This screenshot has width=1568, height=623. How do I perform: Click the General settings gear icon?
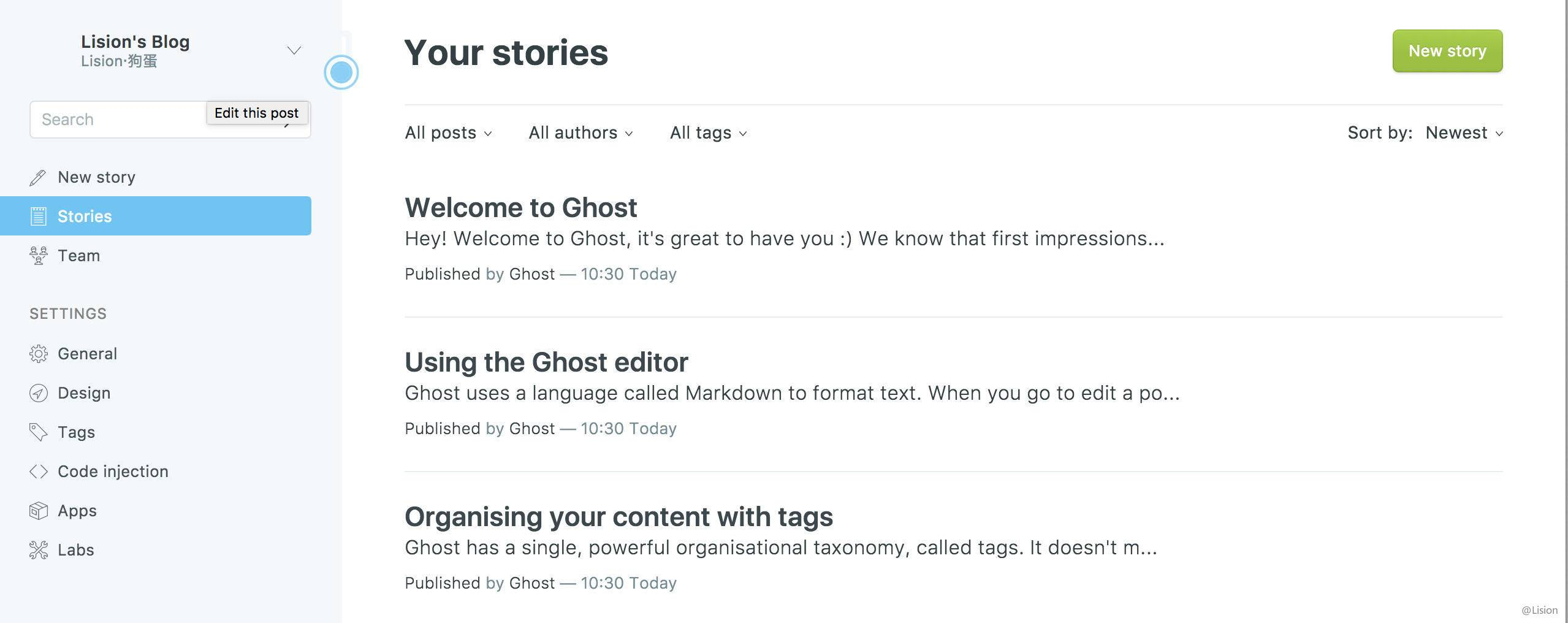38,354
